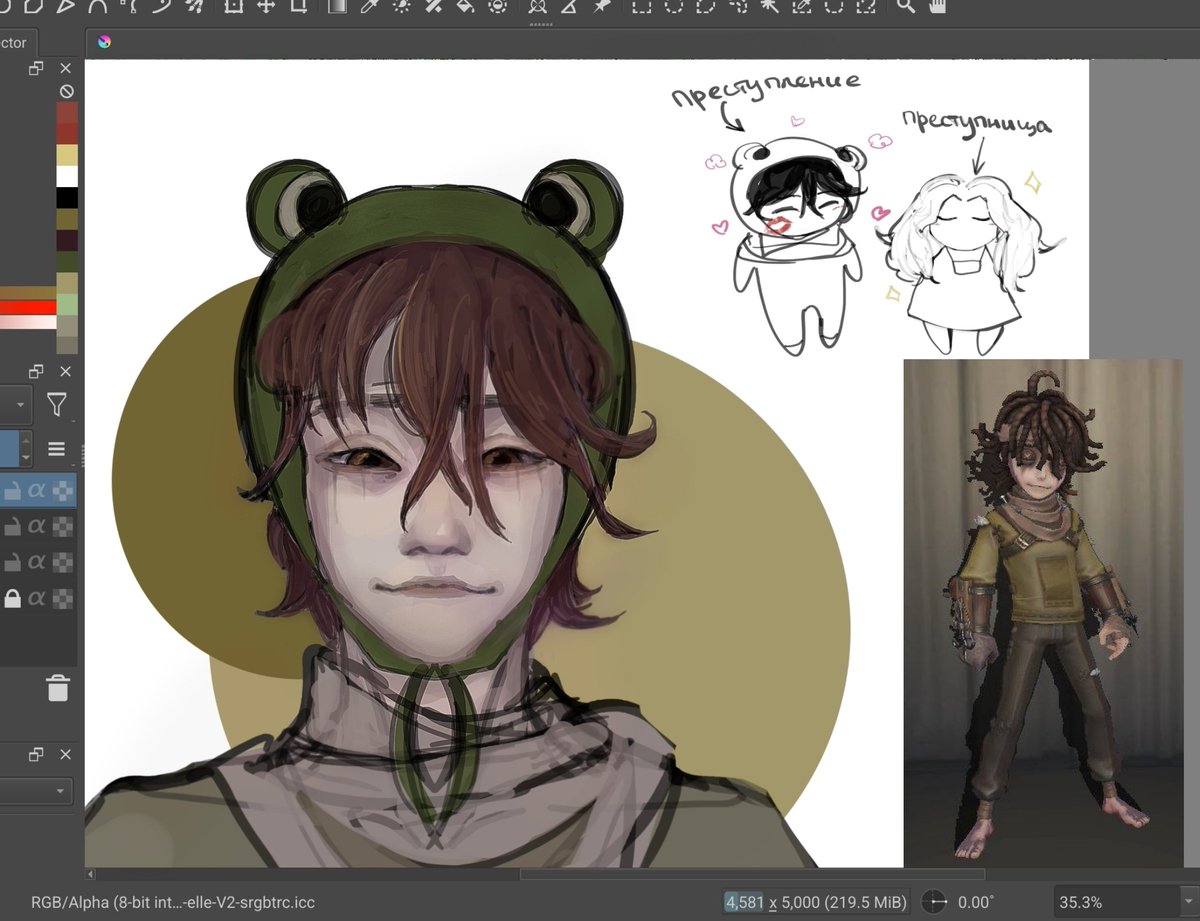This screenshot has width=1200, height=921.
Task: Click the bright red color slider bar
Action: click(28, 307)
